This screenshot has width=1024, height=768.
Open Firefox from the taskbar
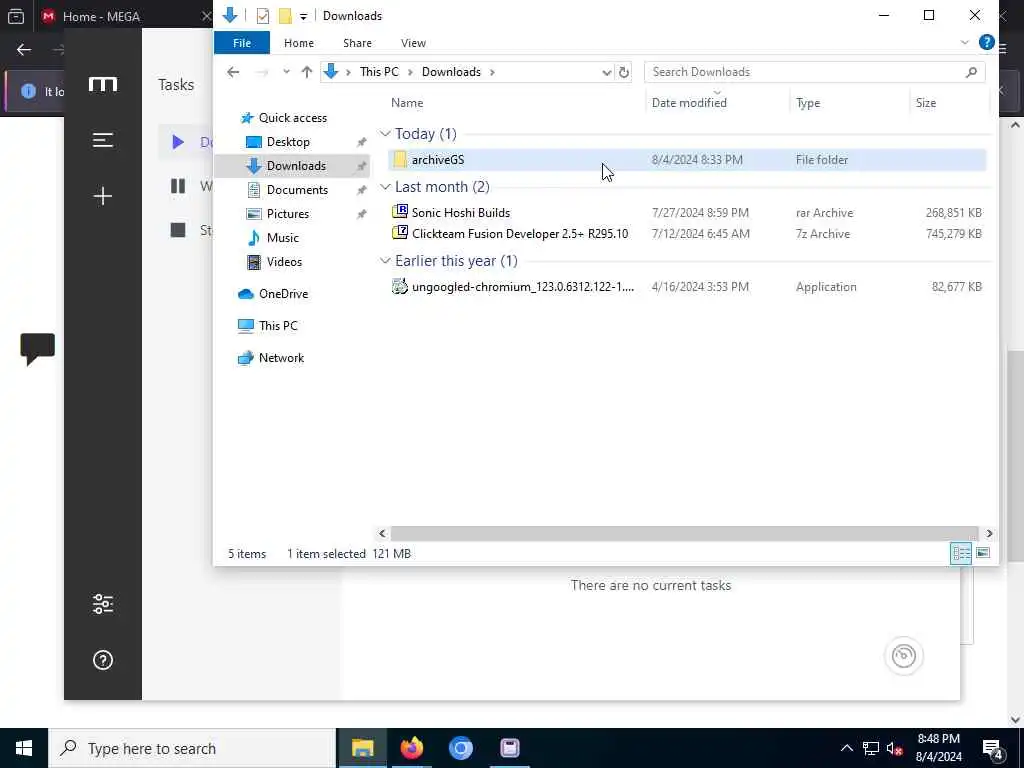tap(411, 748)
